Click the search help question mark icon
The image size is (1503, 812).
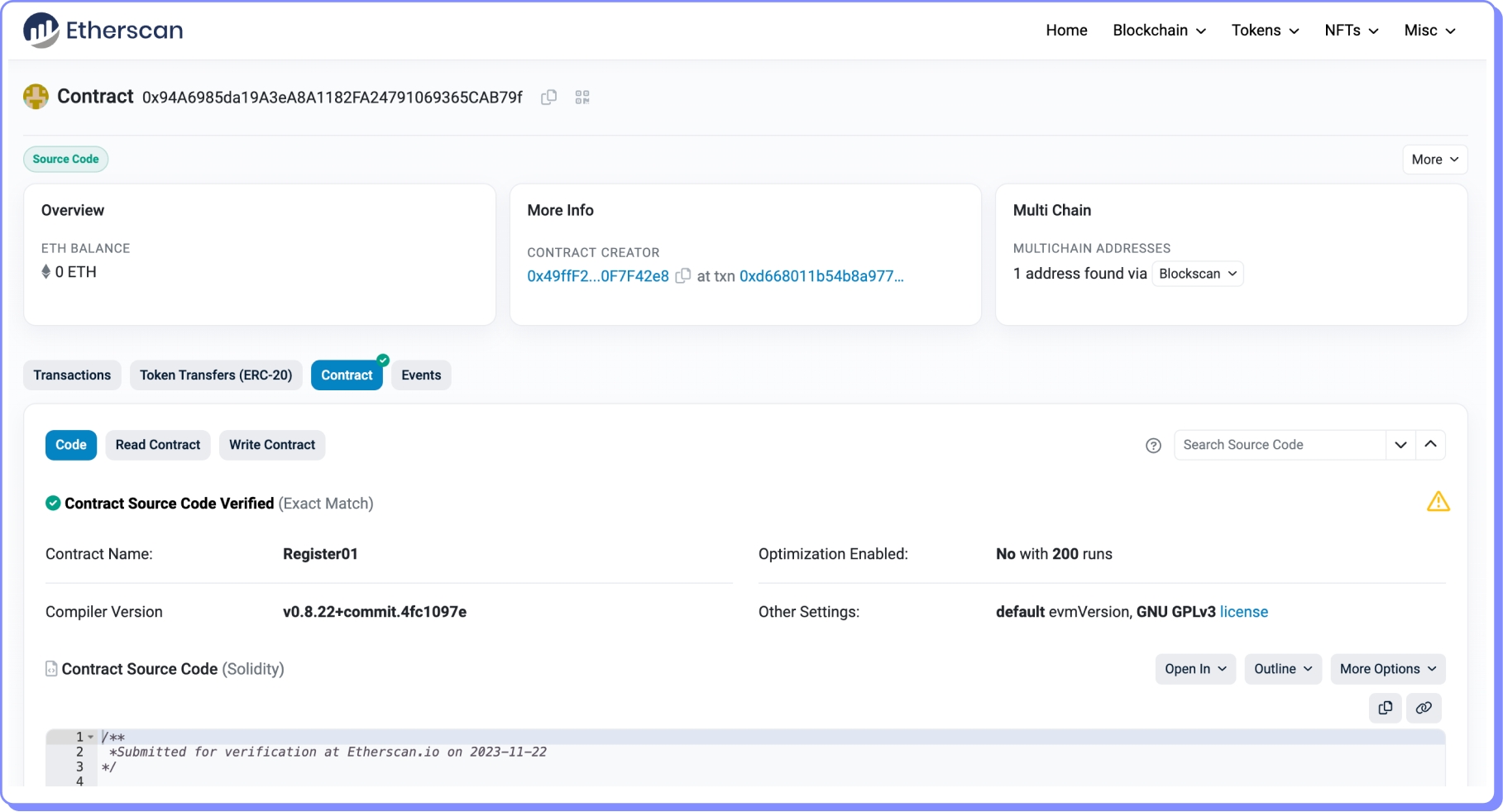click(x=1153, y=446)
